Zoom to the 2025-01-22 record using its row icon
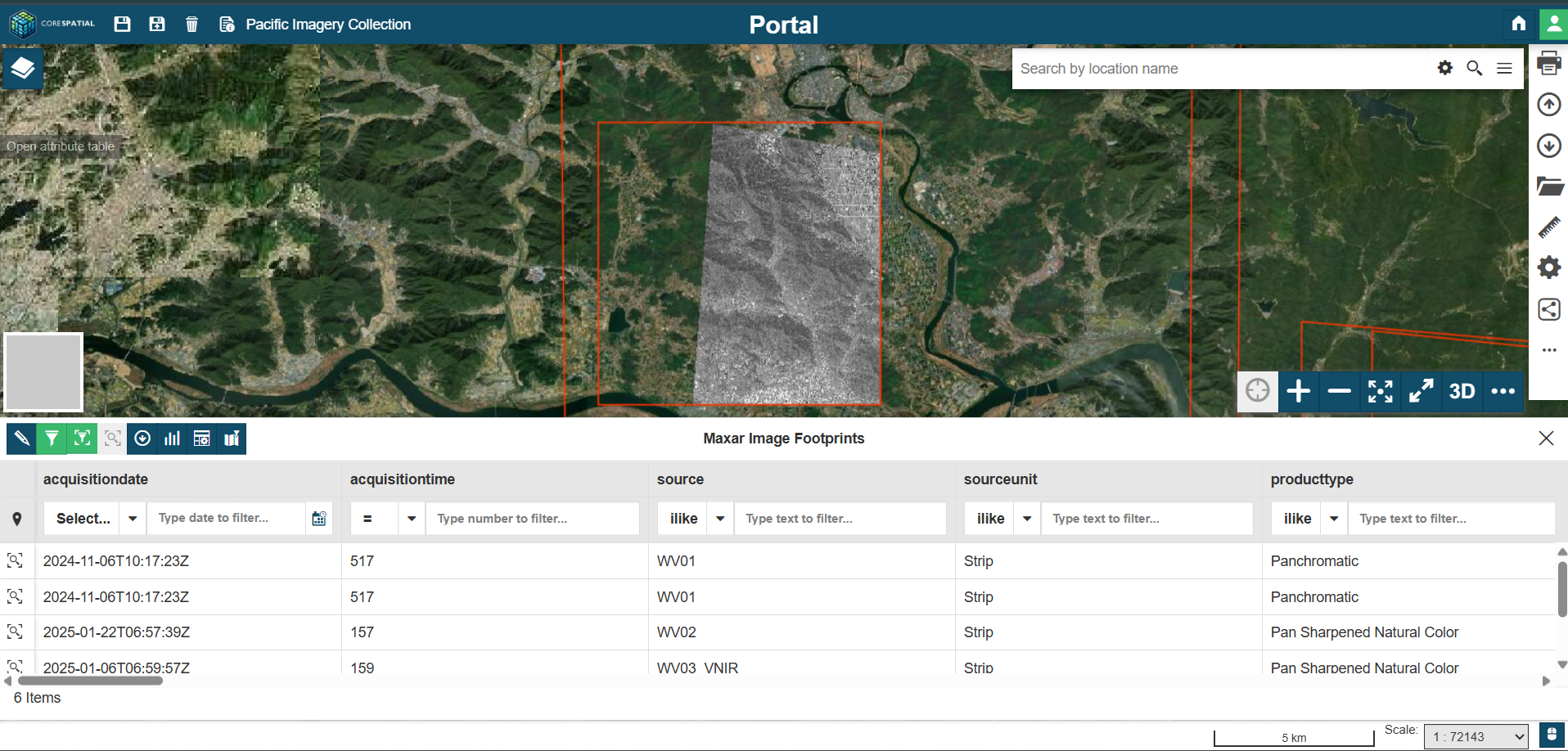This screenshot has height=751, width=1568. 15,632
